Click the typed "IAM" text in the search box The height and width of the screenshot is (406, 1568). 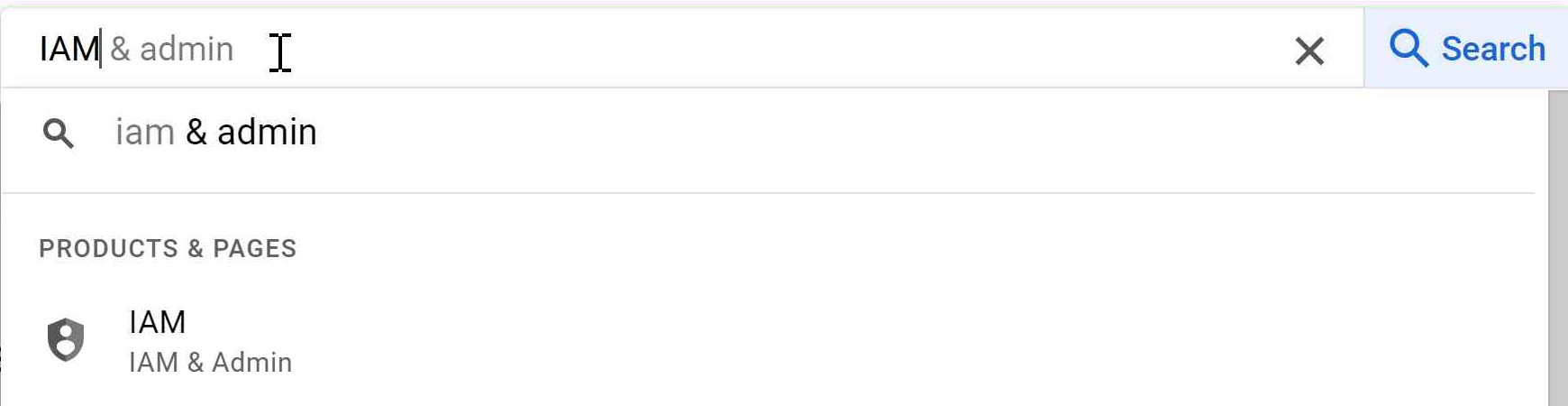point(68,49)
